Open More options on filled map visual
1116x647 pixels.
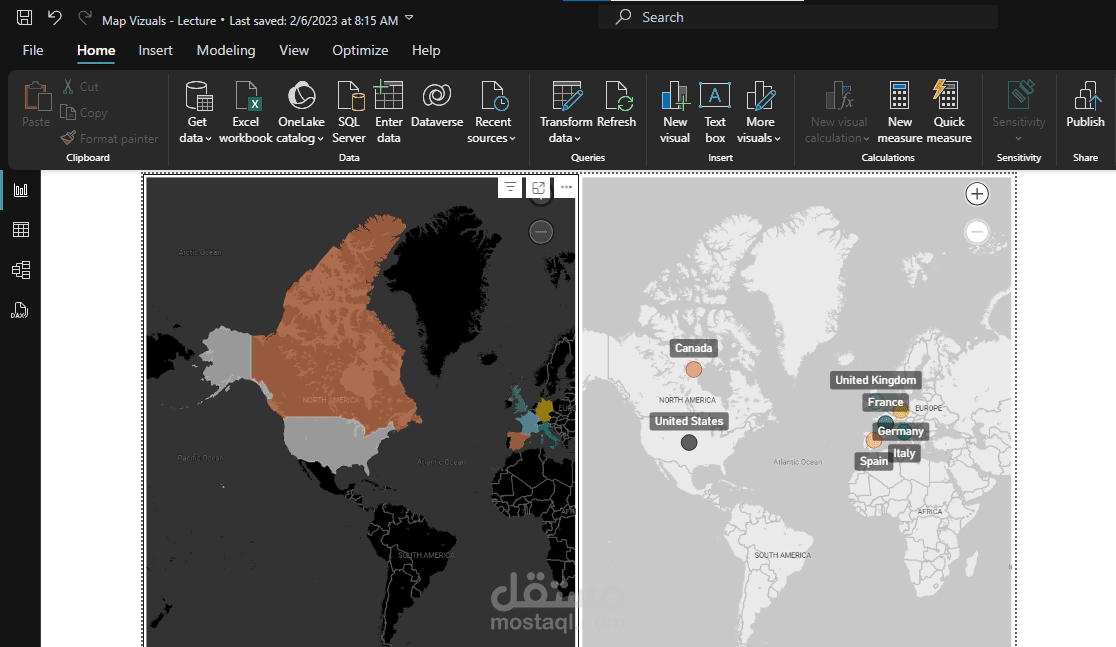[567, 187]
